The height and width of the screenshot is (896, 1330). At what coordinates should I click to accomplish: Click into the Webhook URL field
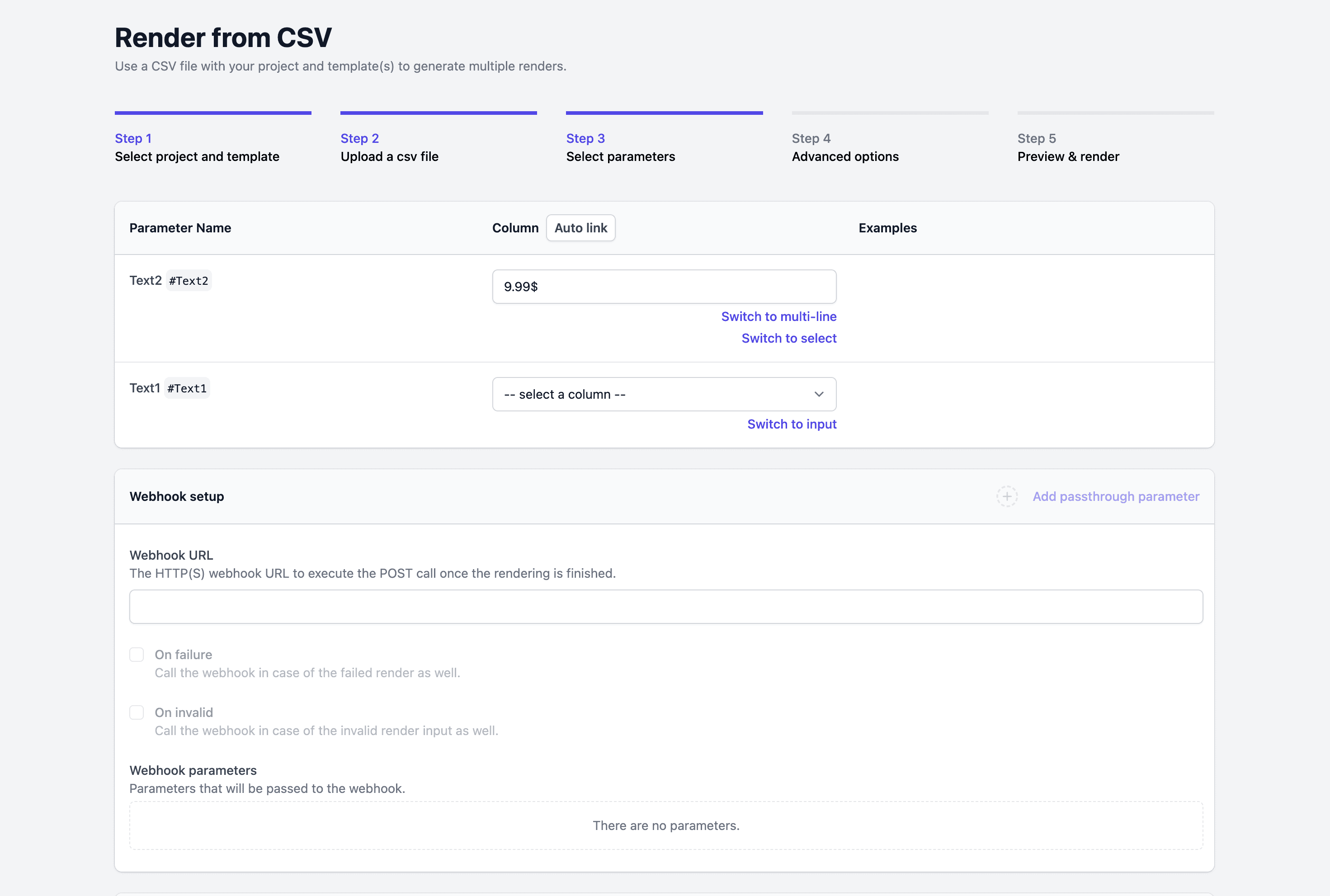tap(665, 607)
